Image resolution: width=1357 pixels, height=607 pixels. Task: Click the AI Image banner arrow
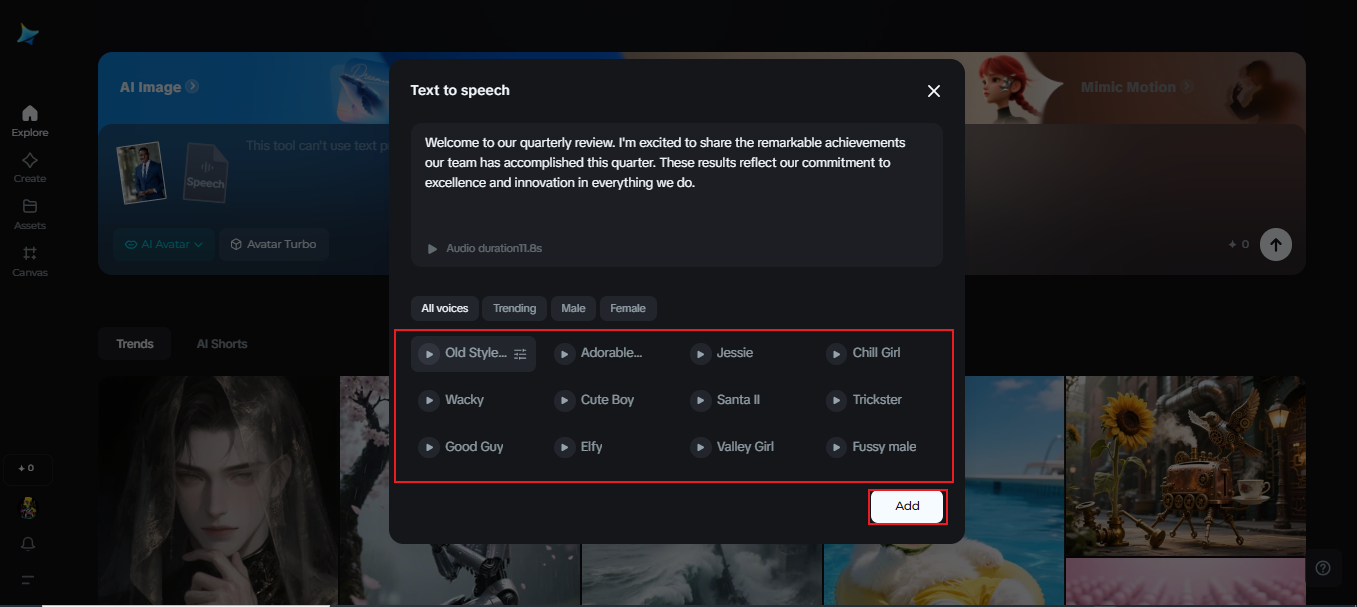coord(192,87)
